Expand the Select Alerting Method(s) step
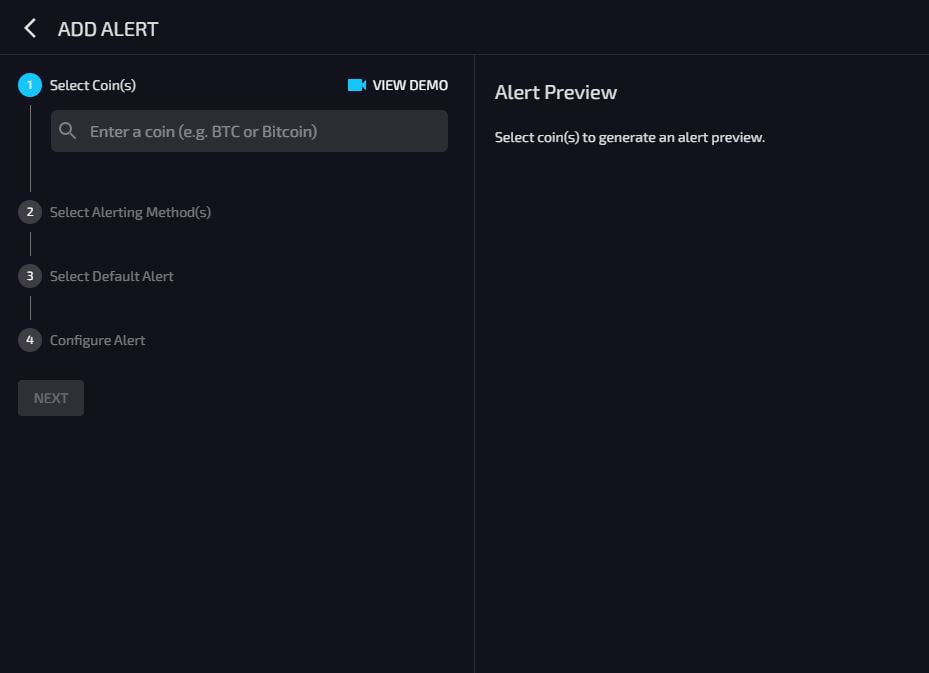 click(x=130, y=212)
